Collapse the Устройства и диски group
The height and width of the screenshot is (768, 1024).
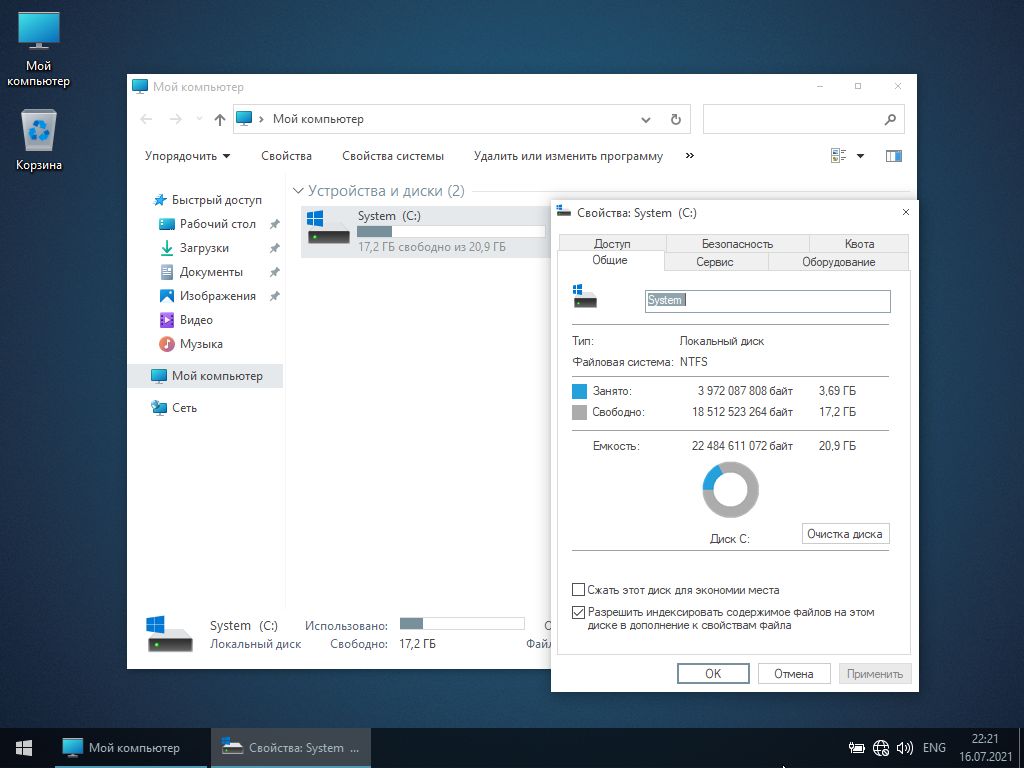(298, 191)
